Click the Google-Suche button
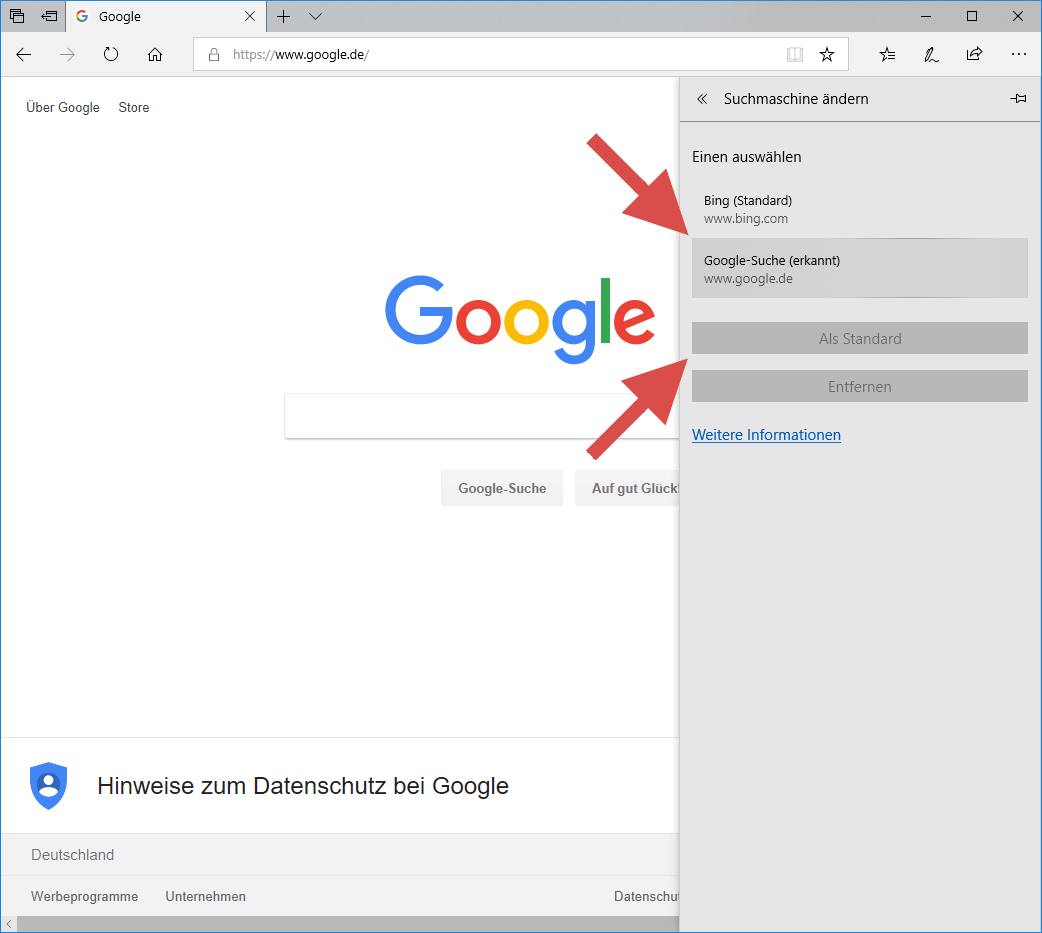The image size is (1042, 933). (x=502, y=488)
